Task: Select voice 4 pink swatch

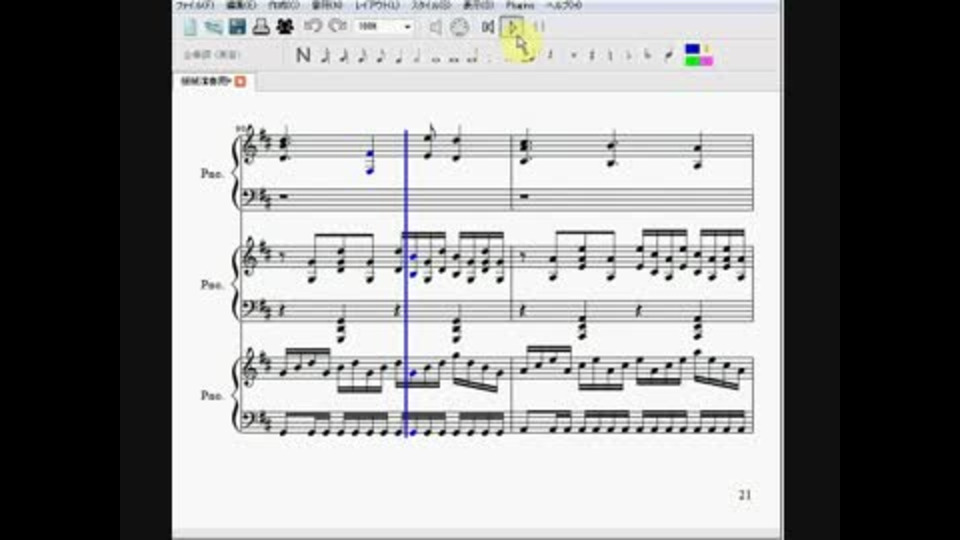Action: tap(707, 61)
